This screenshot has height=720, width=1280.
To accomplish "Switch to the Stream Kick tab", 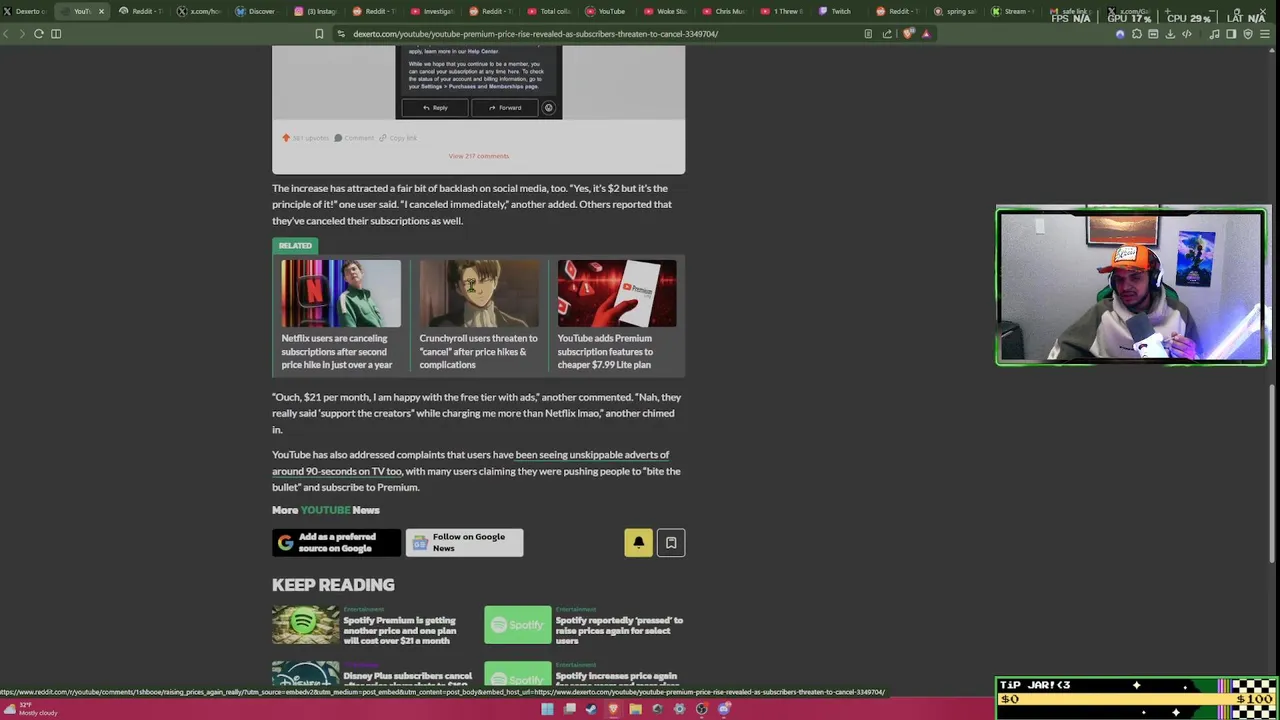I will click(x=1010, y=11).
